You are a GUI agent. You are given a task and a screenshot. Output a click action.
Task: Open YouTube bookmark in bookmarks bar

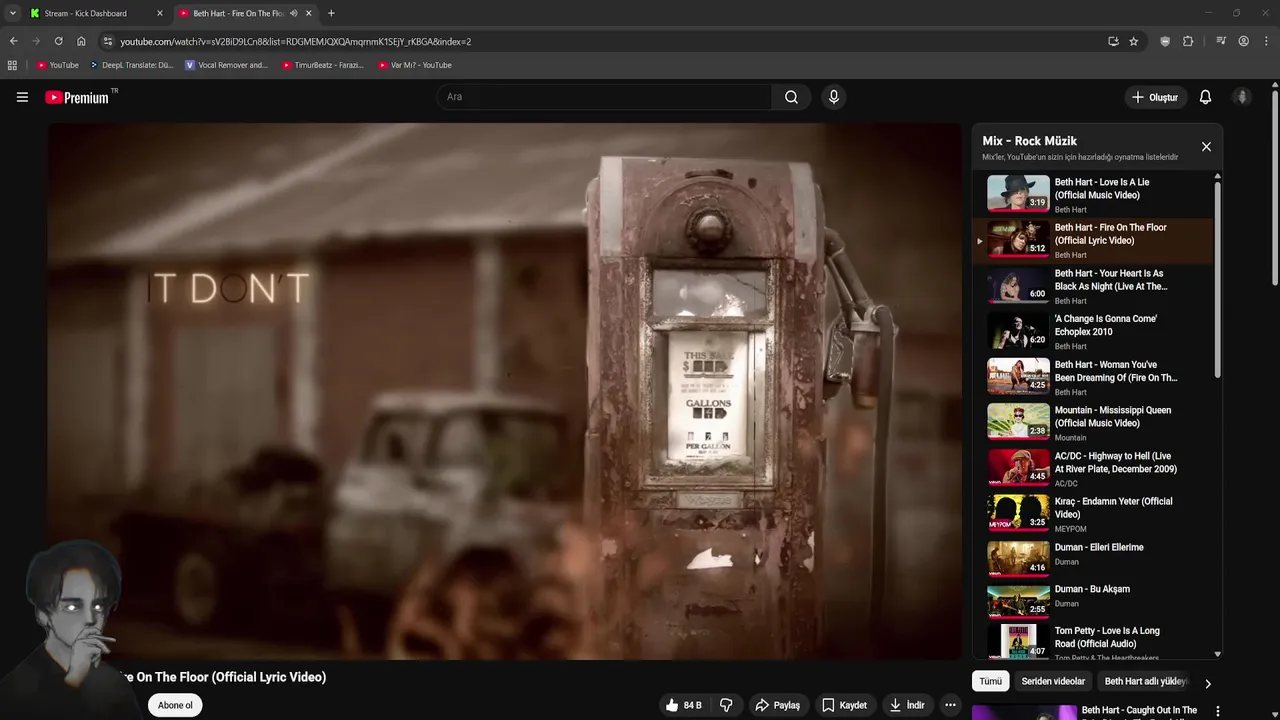(x=57, y=65)
